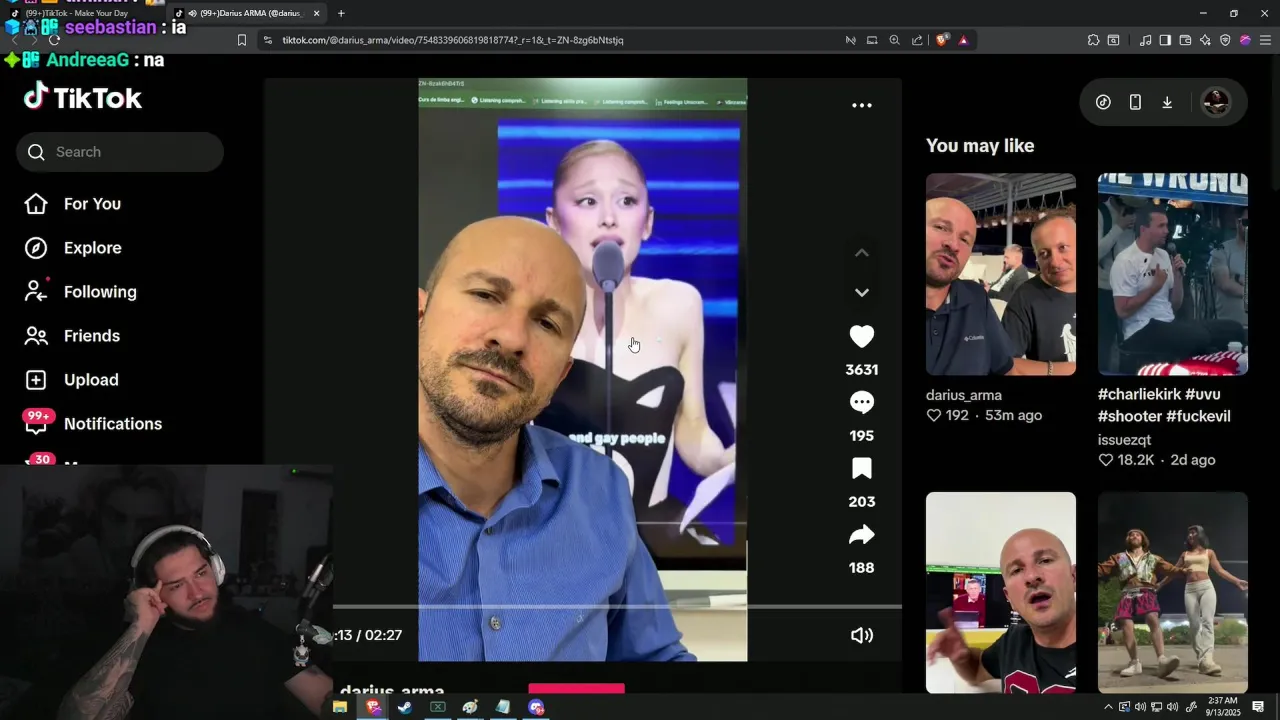Open Steam from the taskbar
This screenshot has height=720, width=1280.
(405, 707)
